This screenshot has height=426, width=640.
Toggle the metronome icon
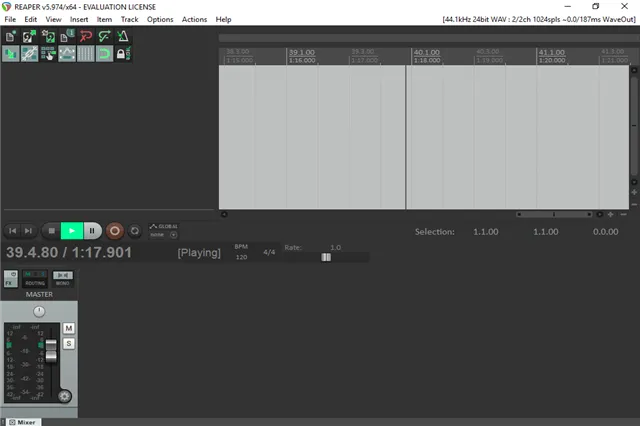coord(122,37)
